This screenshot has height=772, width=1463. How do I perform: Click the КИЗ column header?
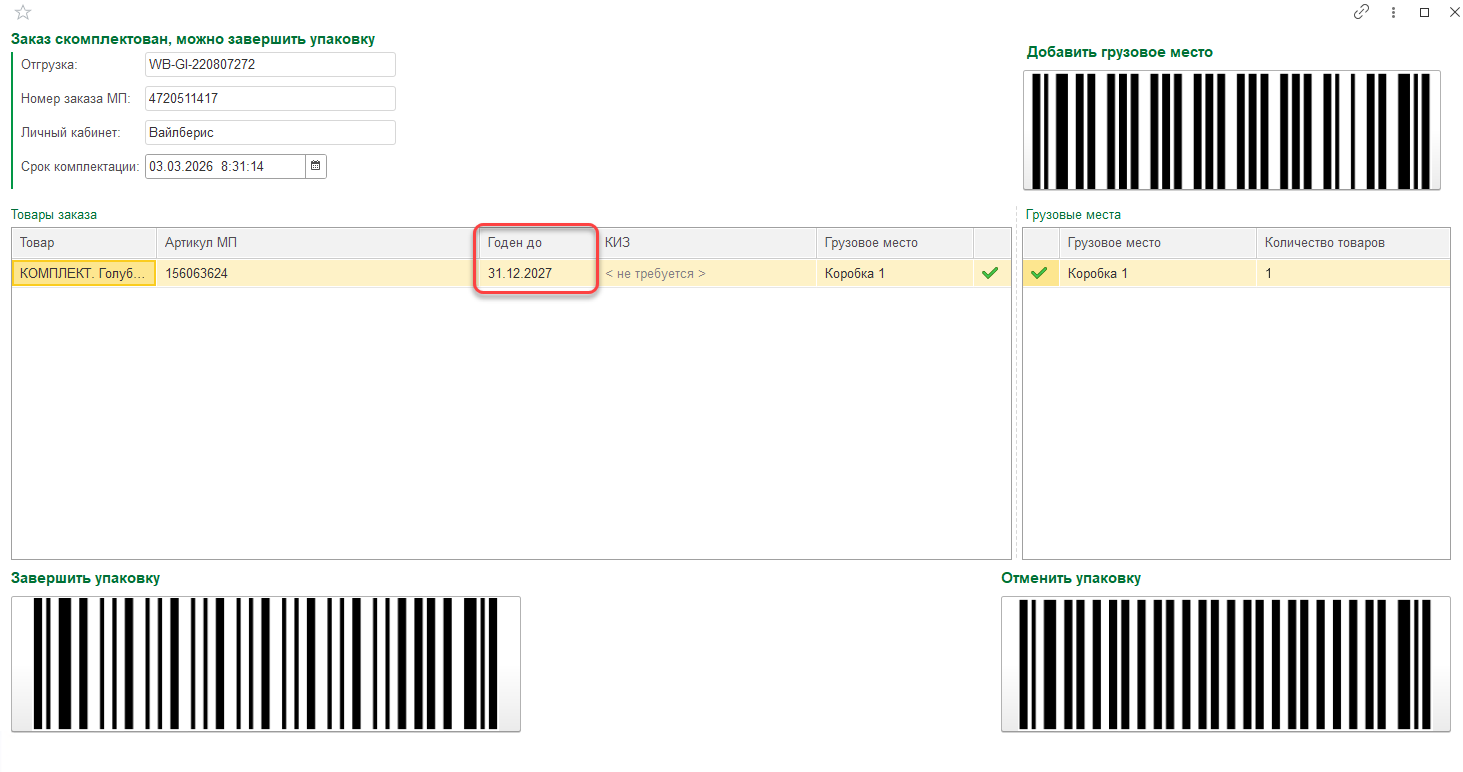point(706,243)
